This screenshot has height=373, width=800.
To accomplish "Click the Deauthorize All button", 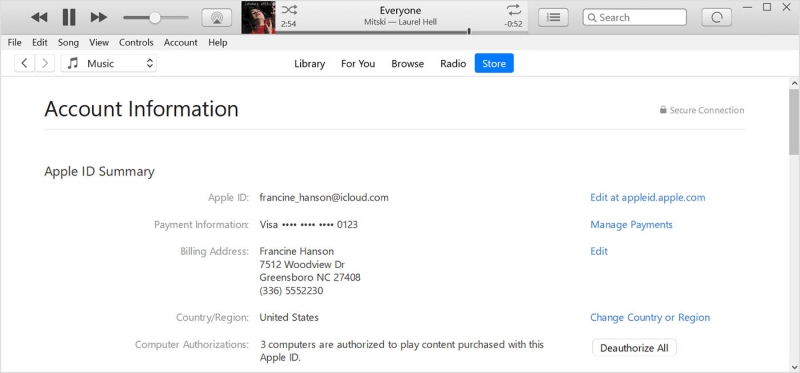I will click(634, 348).
